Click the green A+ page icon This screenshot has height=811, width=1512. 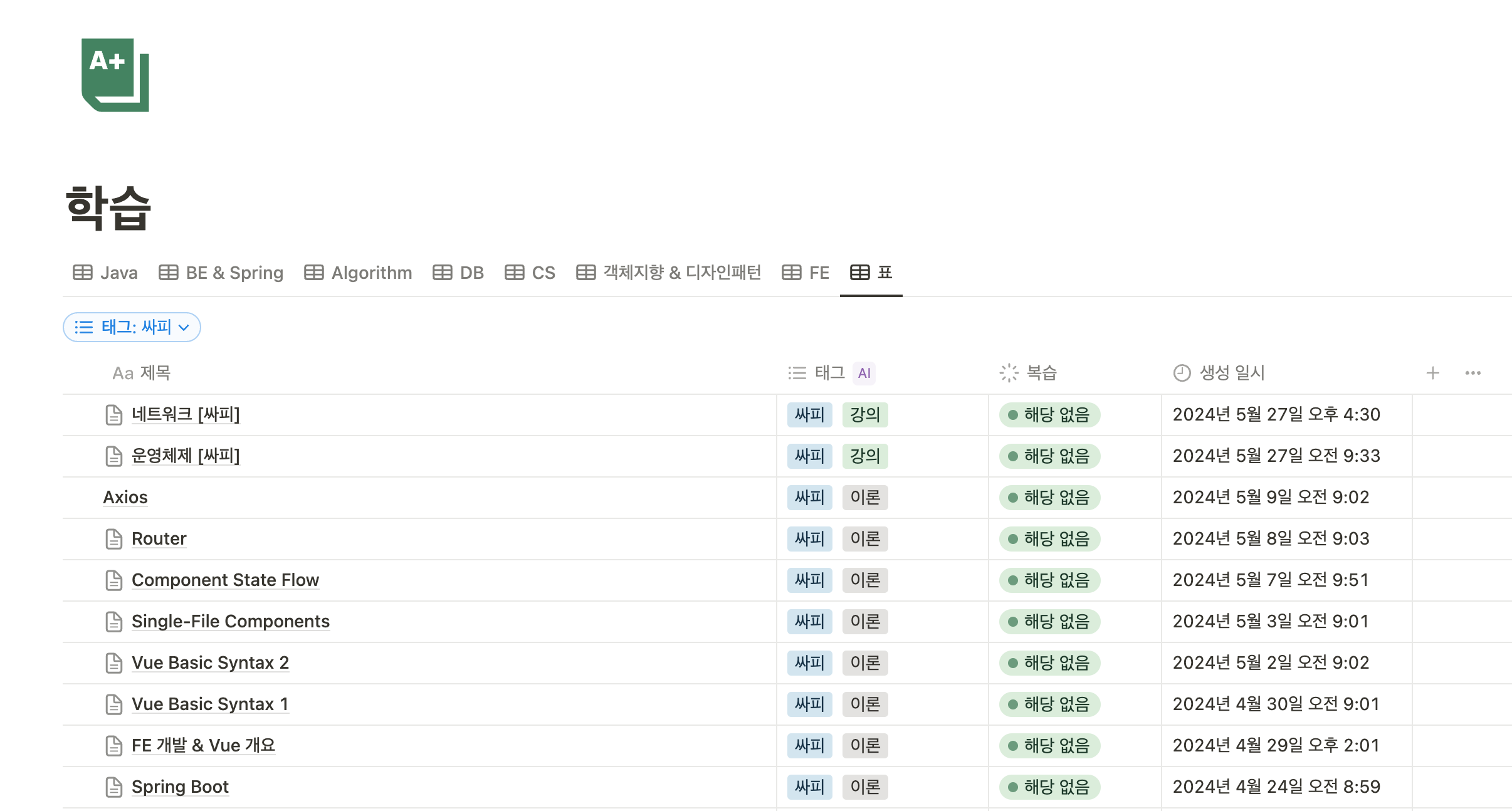point(115,75)
